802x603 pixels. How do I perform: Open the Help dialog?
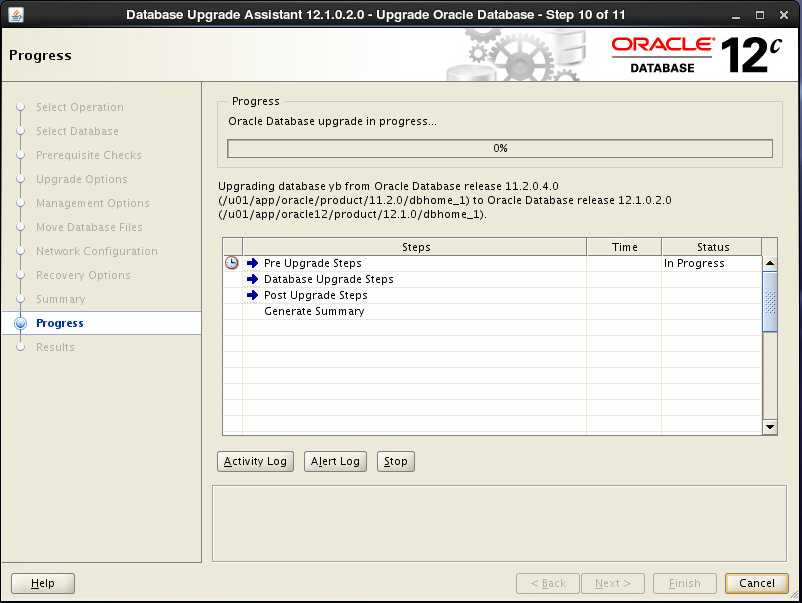tap(43, 583)
